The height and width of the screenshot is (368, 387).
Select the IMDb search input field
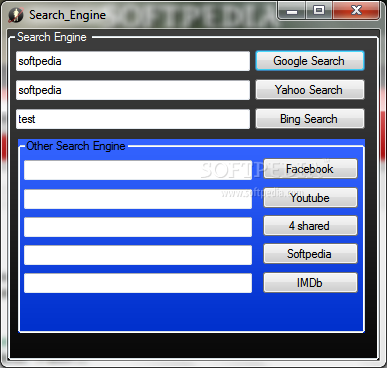tap(138, 283)
